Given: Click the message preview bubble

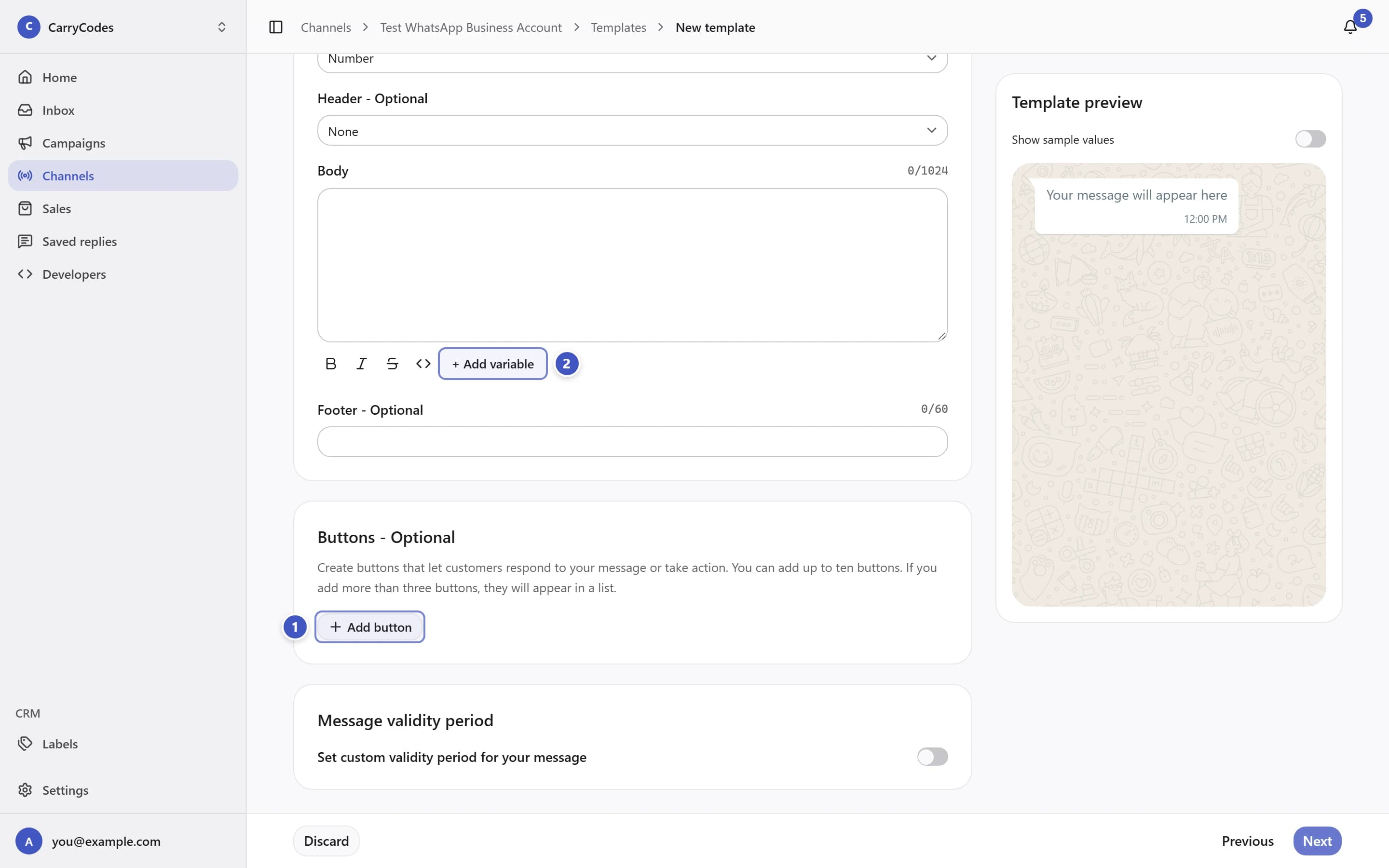Looking at the screenshot, I should (x=1136, y=206).
